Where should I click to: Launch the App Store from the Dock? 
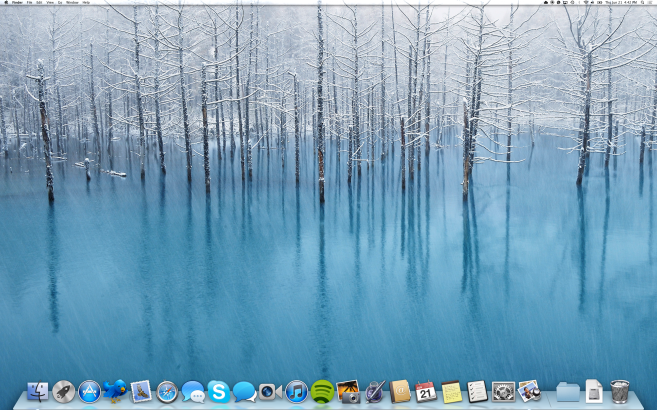[x=90, y=391]
